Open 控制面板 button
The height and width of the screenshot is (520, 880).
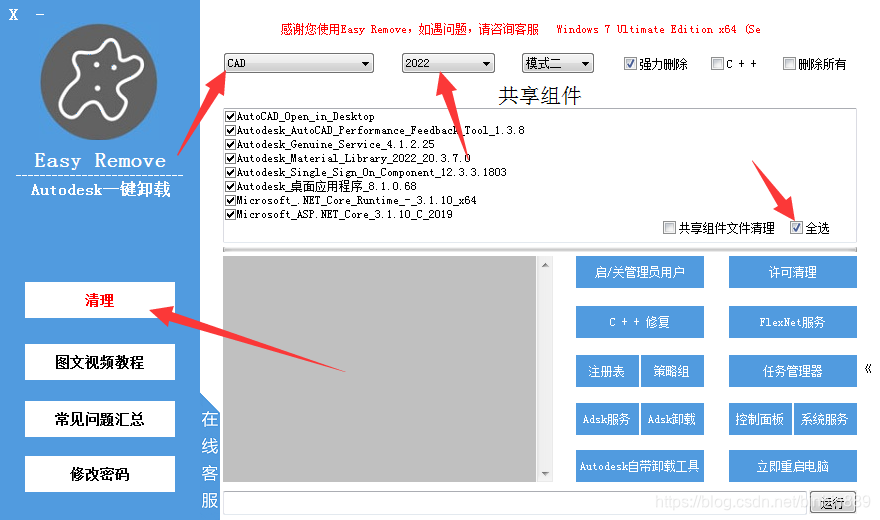pos(760,419)
